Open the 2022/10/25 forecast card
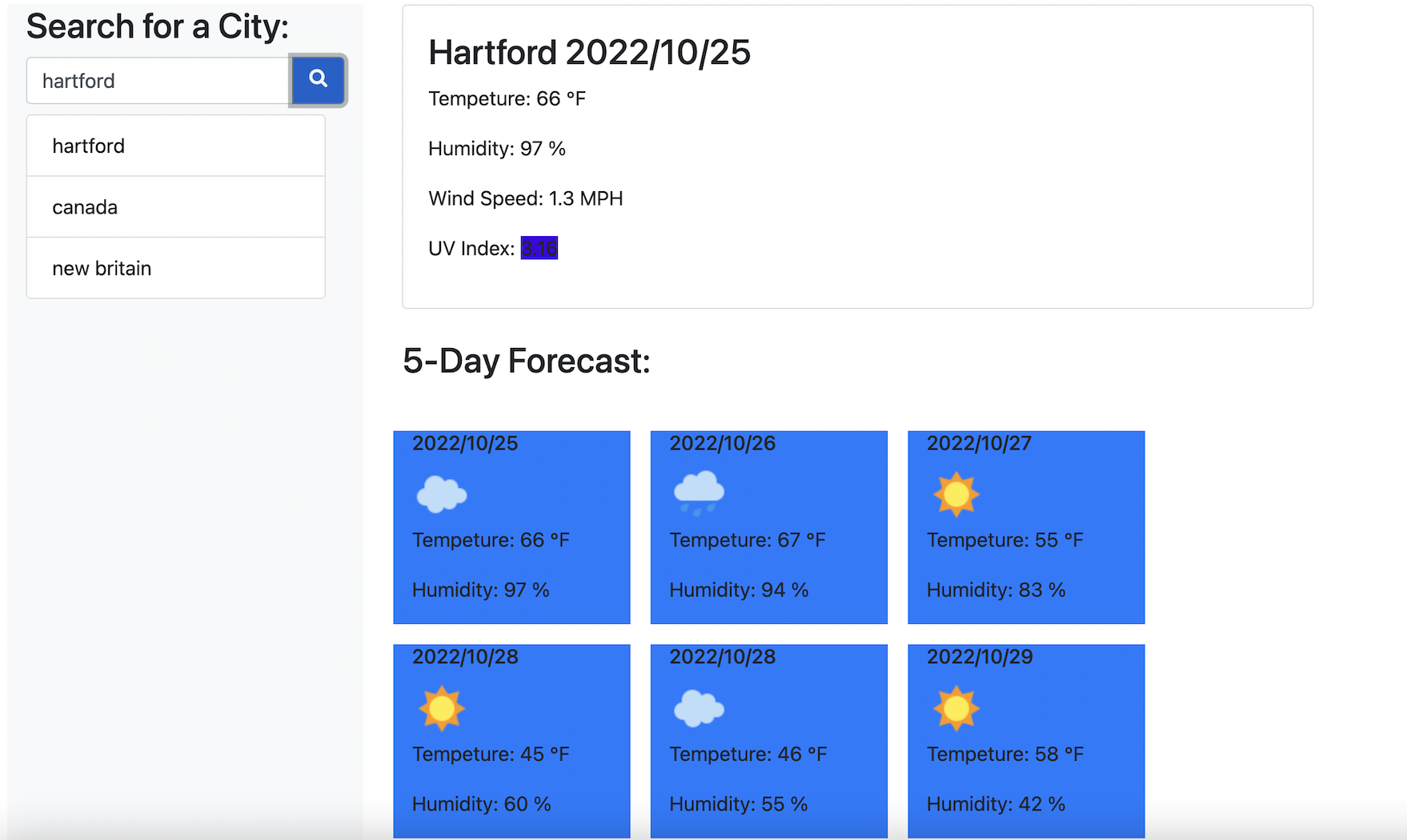 click(x=511, y=527)
